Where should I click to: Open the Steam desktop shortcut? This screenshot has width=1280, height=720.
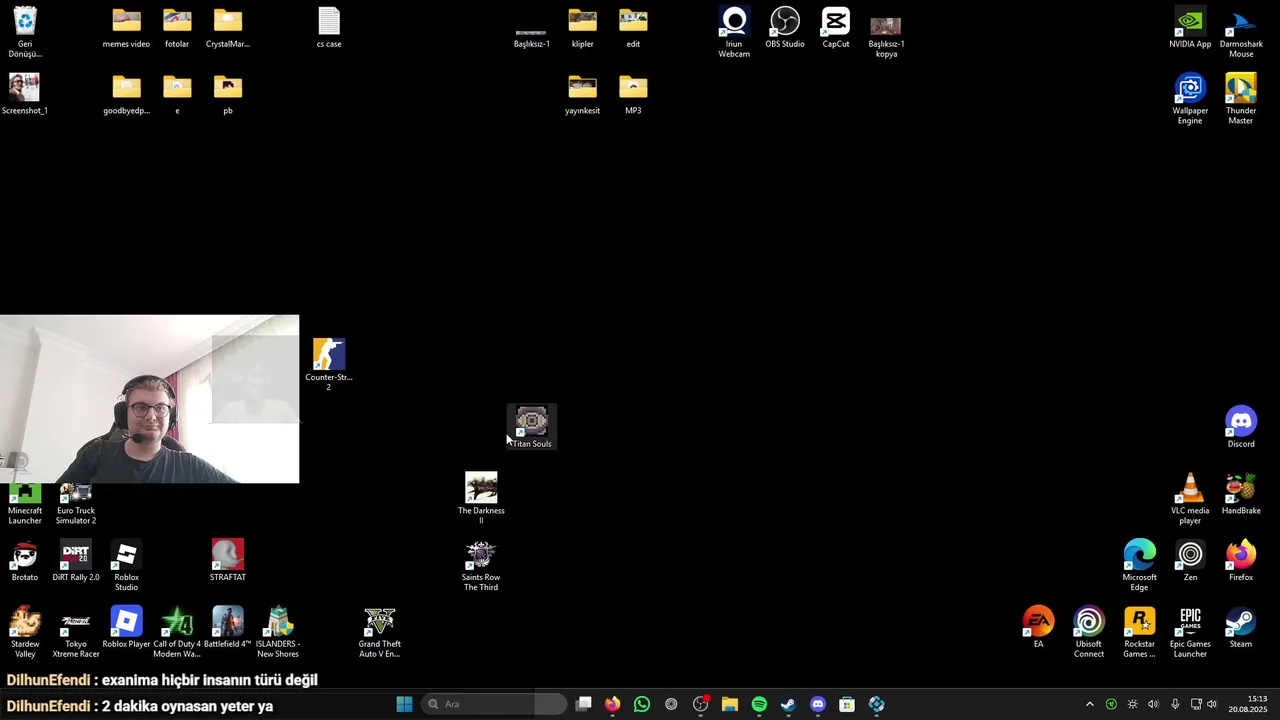pyautogui.click(x=1241, y=628)
